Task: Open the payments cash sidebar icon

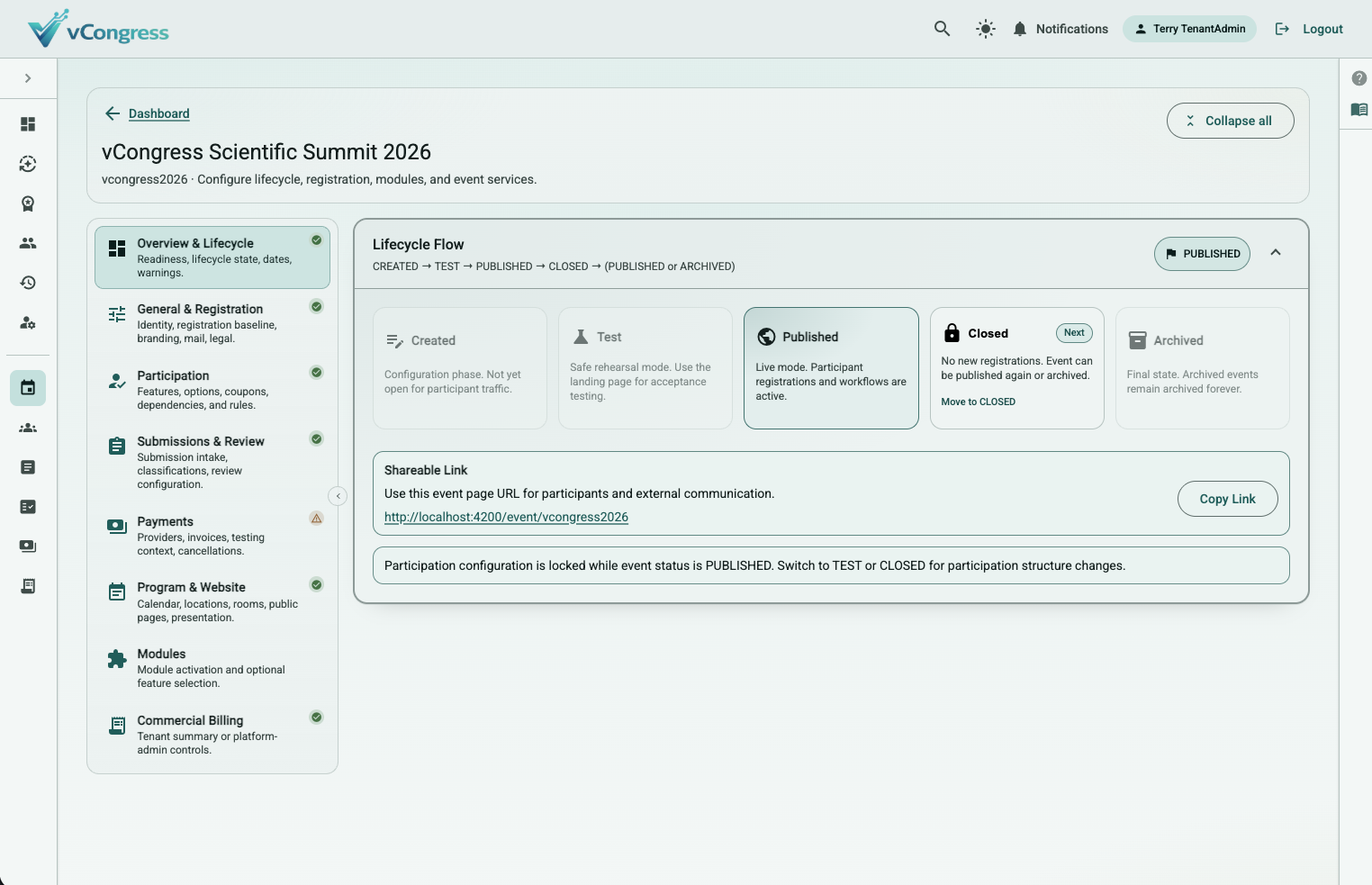Action: pyautogui.click(x=28, y=546)
